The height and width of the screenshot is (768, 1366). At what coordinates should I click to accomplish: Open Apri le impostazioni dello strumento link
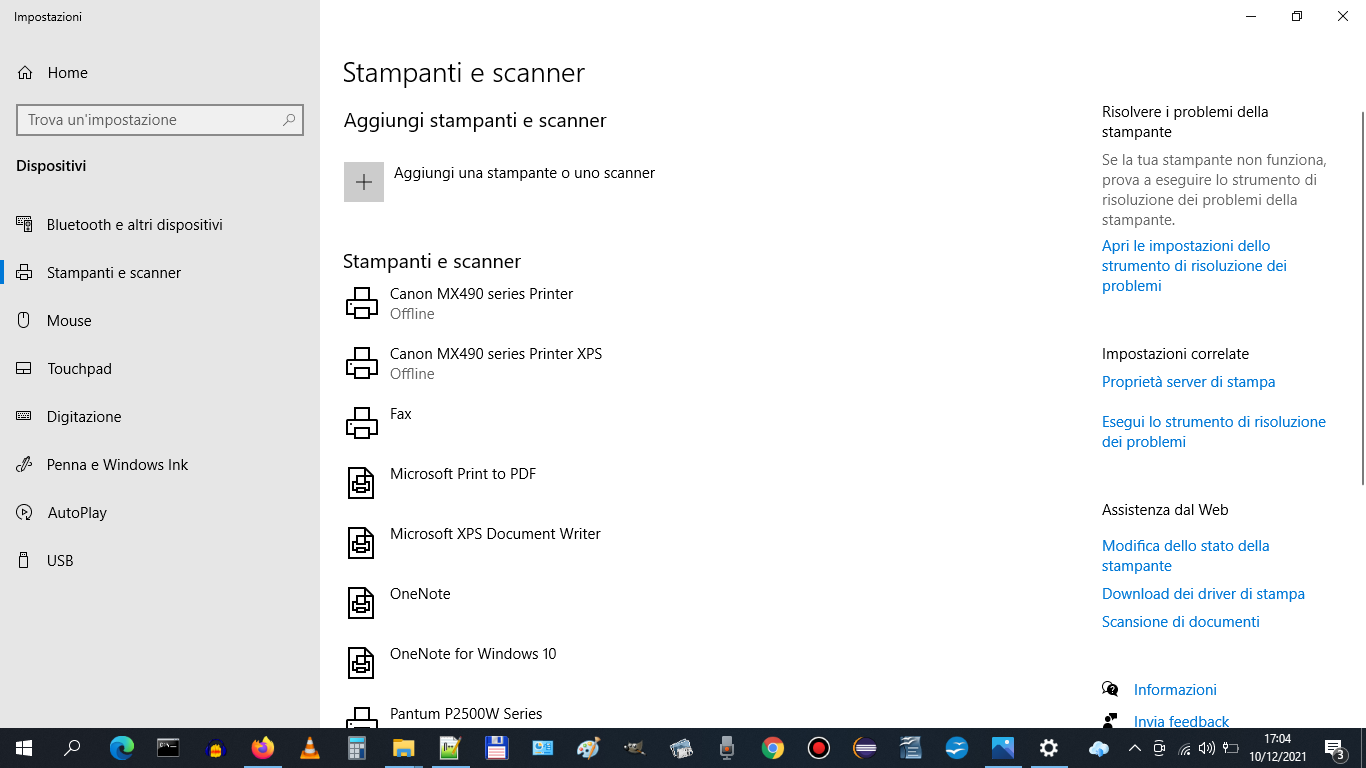(x=1194, y=266)
